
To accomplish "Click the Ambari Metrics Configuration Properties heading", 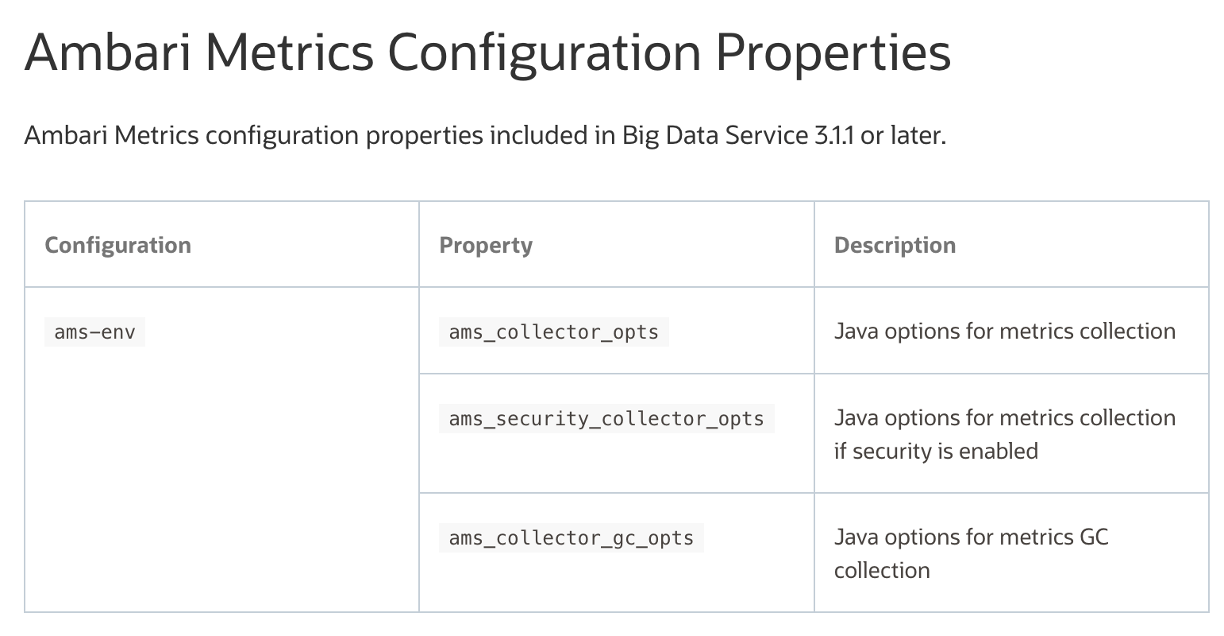I will coord(487,53).
